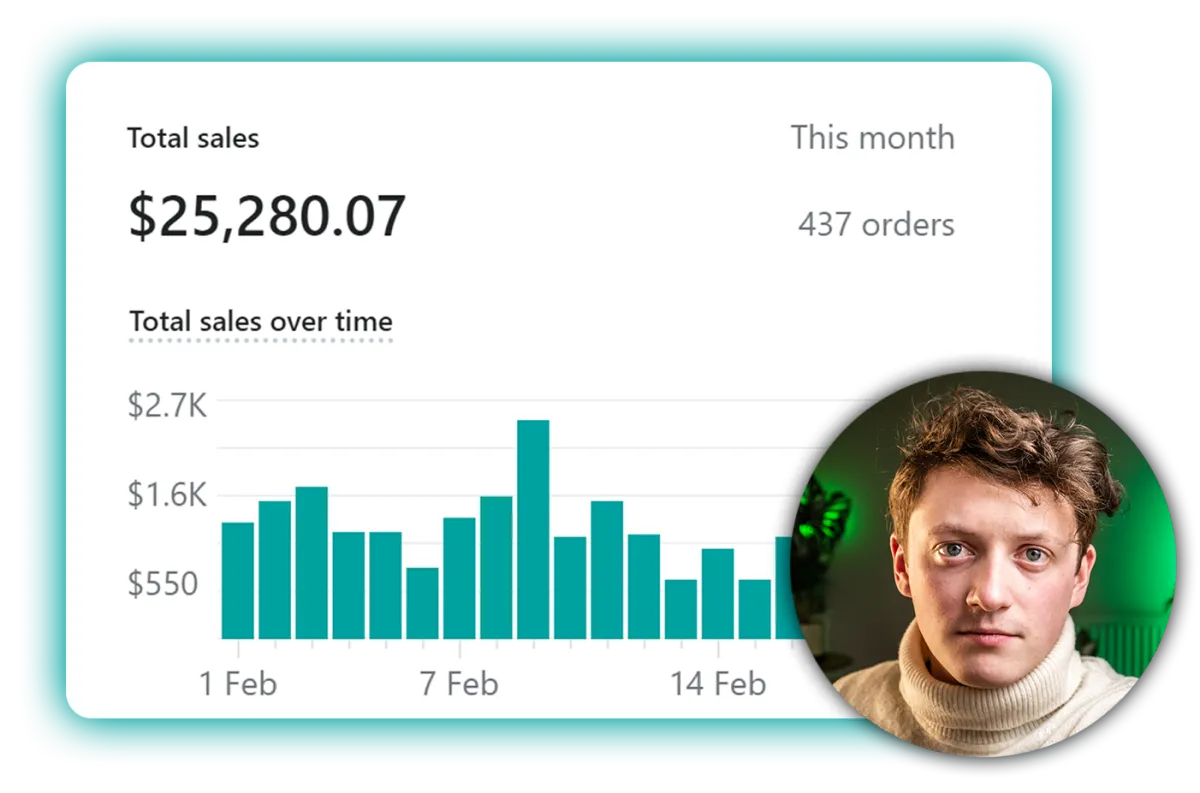Select the bar directly above "14 Feb"
Viewport: 1200px width, 793px height.
(717, 593)
